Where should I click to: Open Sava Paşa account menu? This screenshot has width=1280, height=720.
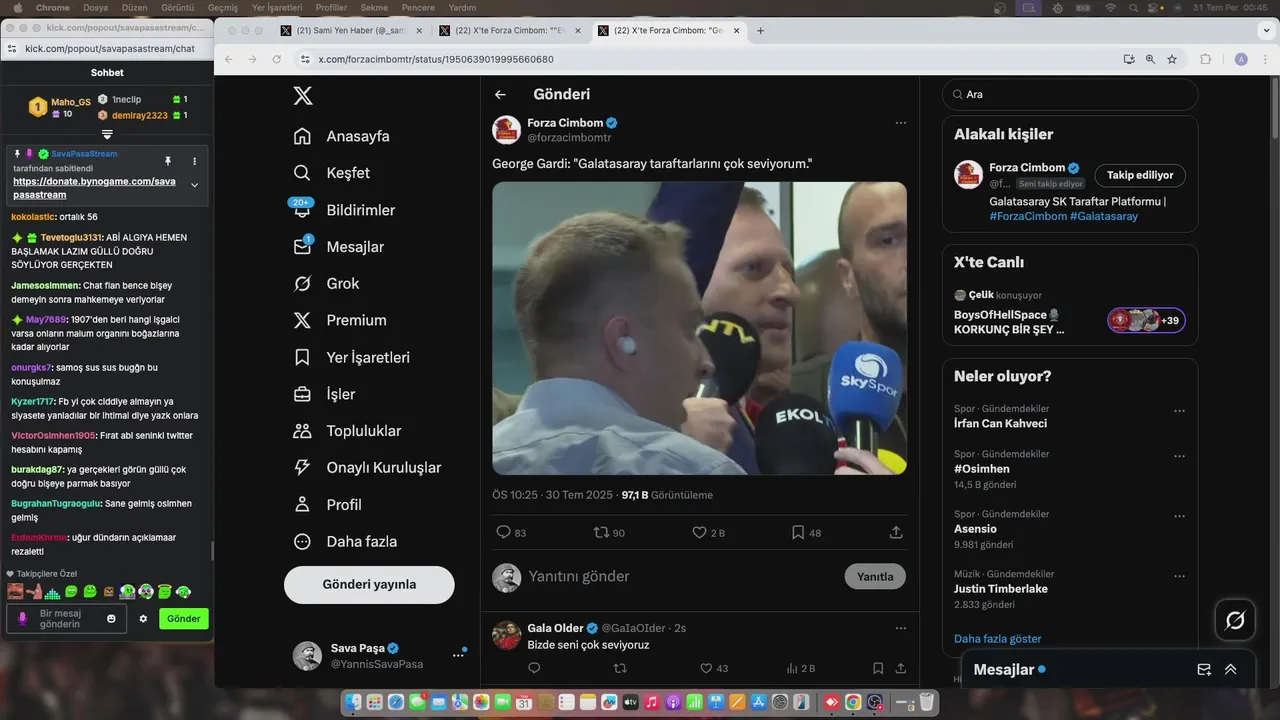[x=458, y=655]
